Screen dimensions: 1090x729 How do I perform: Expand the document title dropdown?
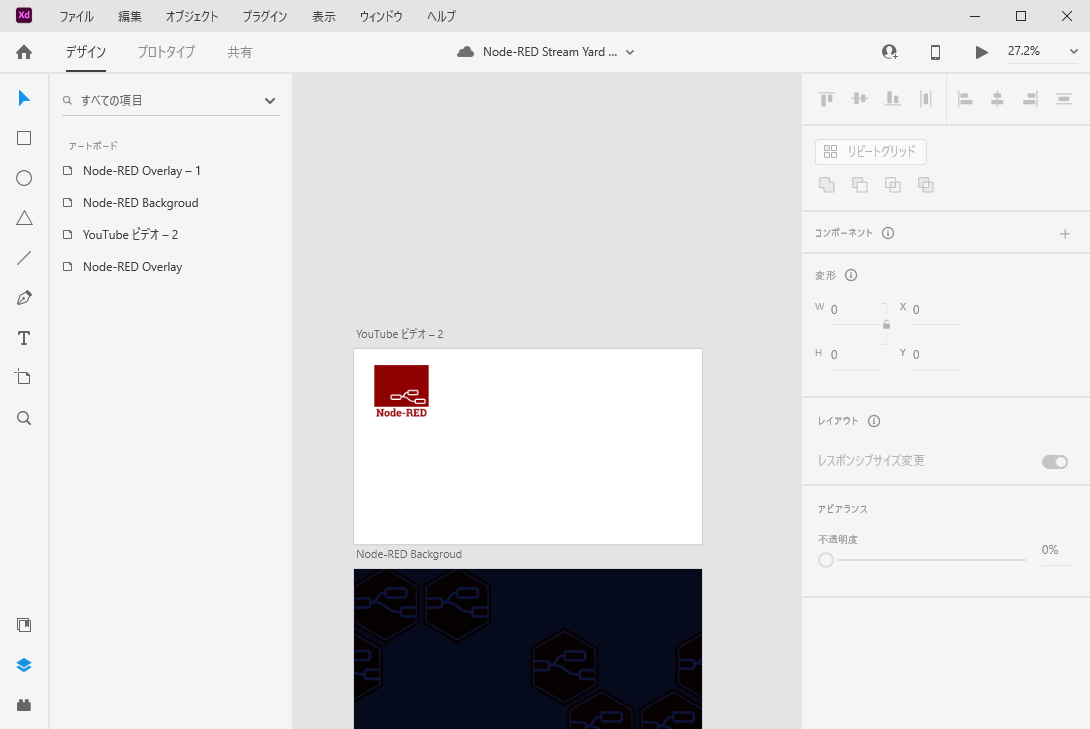(630, 52)
